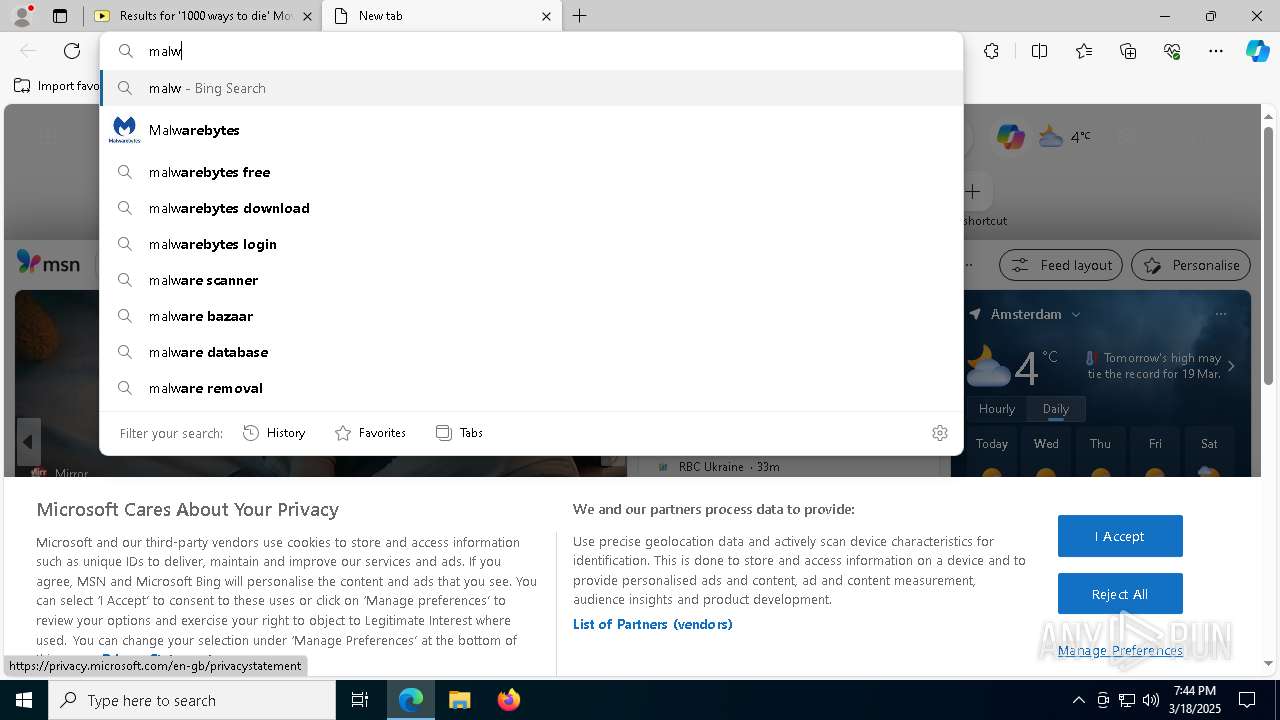Click Reject All cookies button
The height and width of the screenshot is (720, 1280).
(1120, 594)
